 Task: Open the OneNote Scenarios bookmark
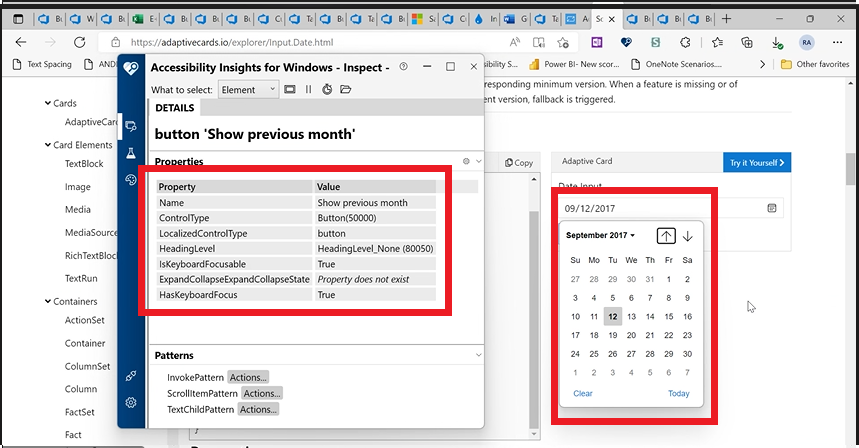pyautogui.click(x=677, y=64)
